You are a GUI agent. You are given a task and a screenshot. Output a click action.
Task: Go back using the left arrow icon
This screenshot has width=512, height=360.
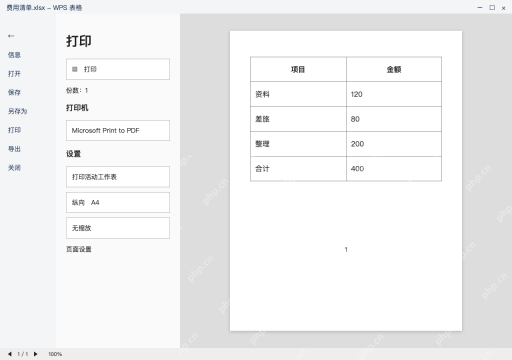tap(11, 36)
